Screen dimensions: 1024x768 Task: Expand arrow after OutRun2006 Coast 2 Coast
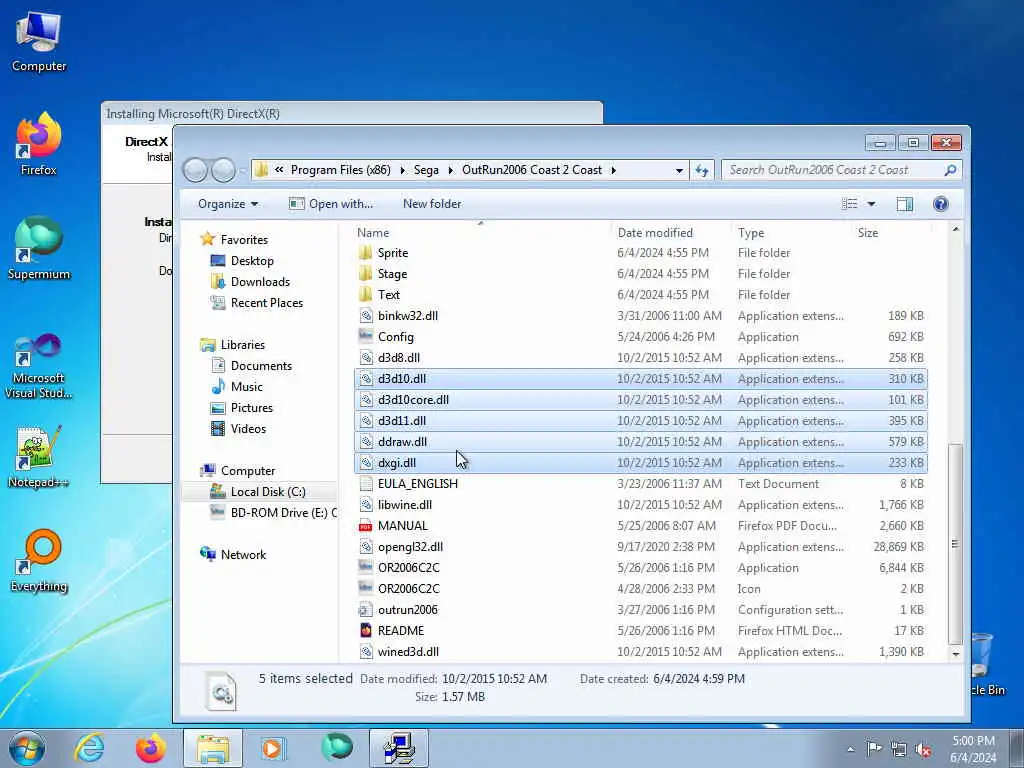click(x=613, y=170)
